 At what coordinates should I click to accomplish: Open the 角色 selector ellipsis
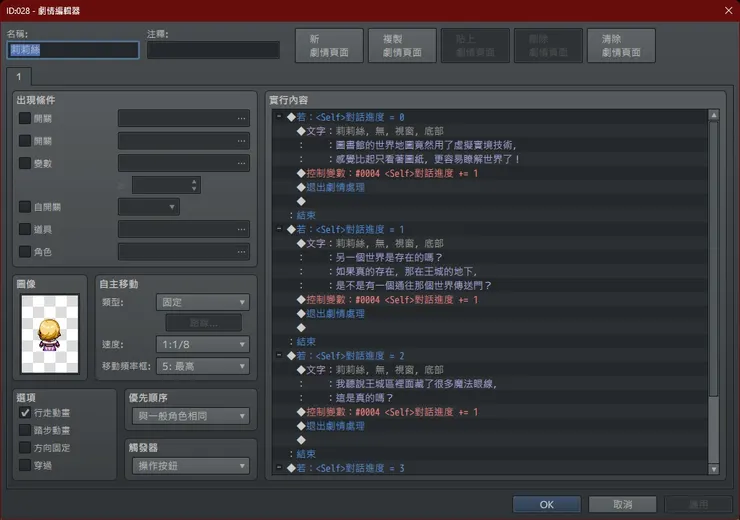[241, 252]
